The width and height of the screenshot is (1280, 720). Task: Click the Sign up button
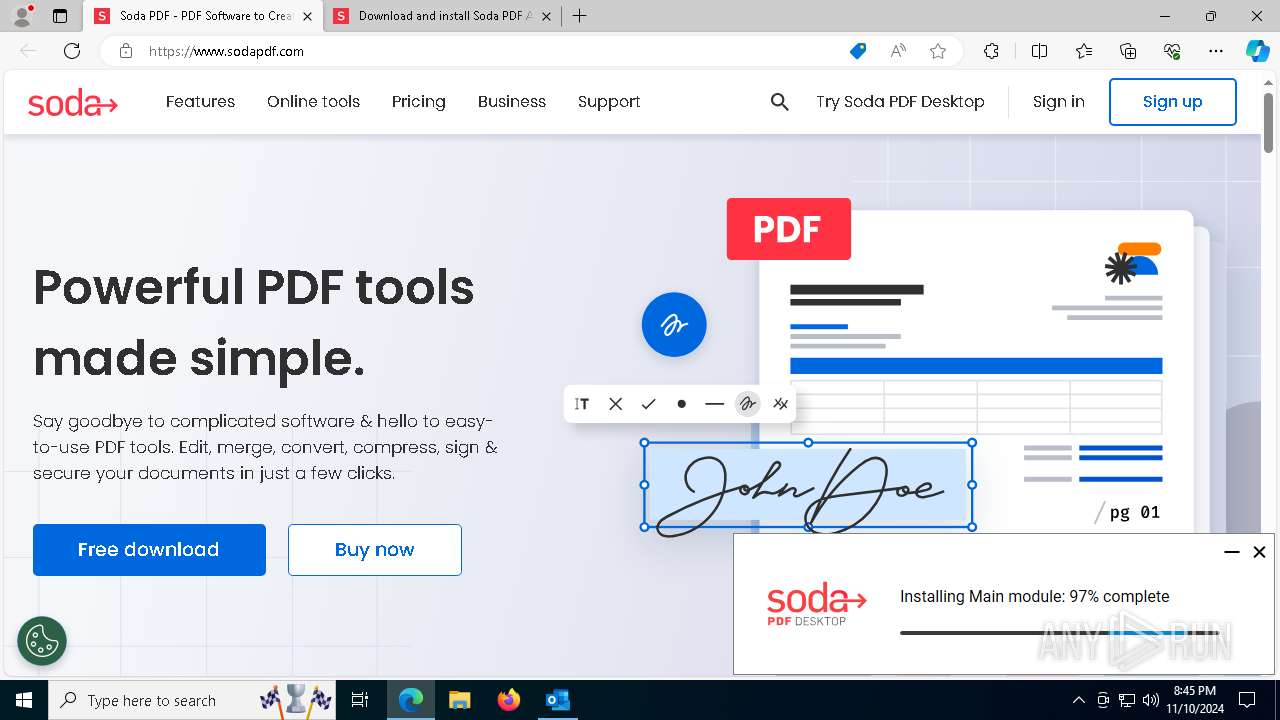(x=1173, y=102)
